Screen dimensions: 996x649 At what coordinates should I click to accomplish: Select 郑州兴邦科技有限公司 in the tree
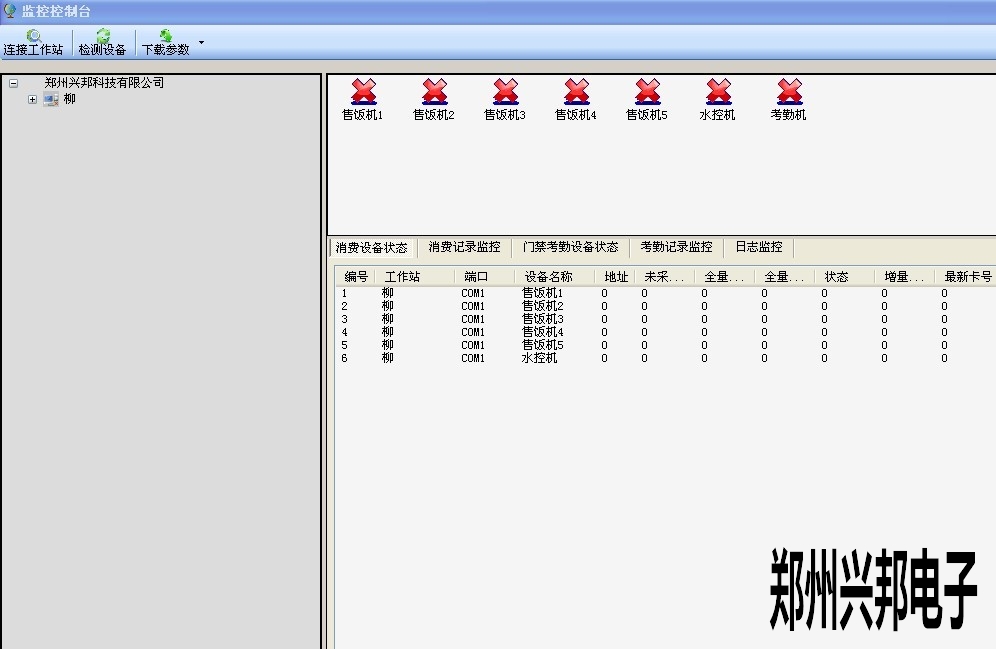[104, 83]
